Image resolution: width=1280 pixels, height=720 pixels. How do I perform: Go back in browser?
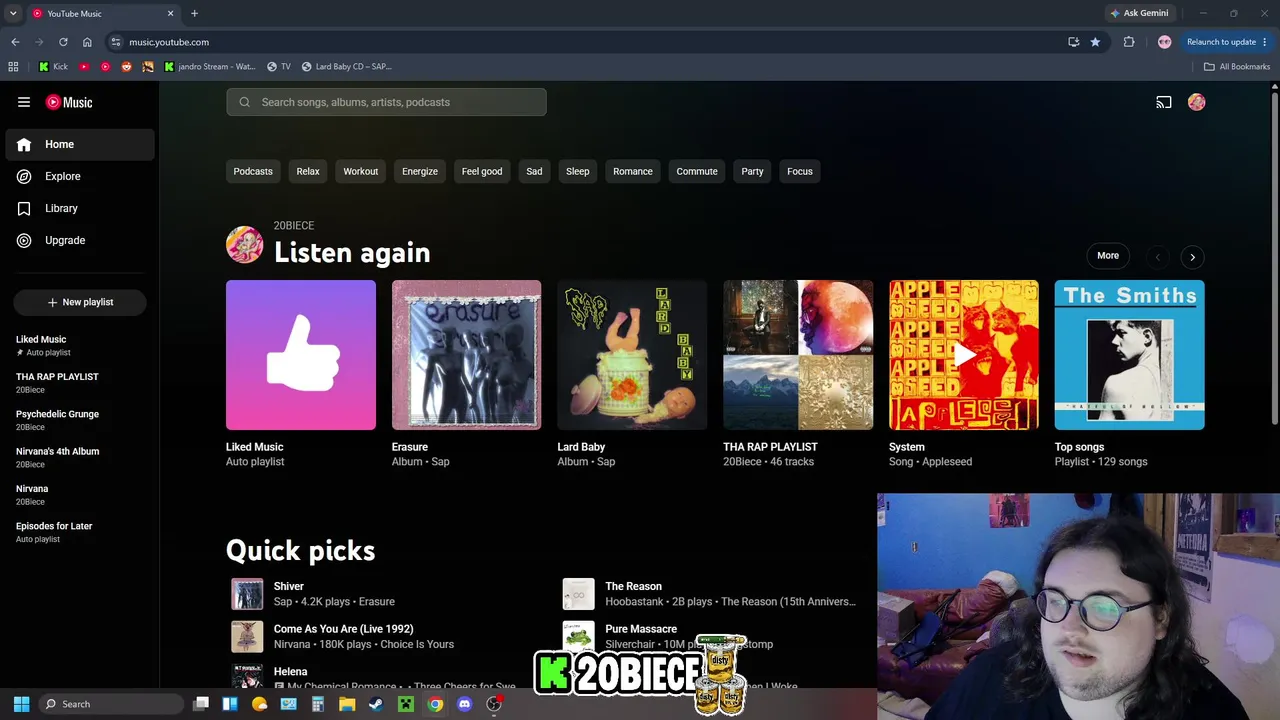click(15, 42)
